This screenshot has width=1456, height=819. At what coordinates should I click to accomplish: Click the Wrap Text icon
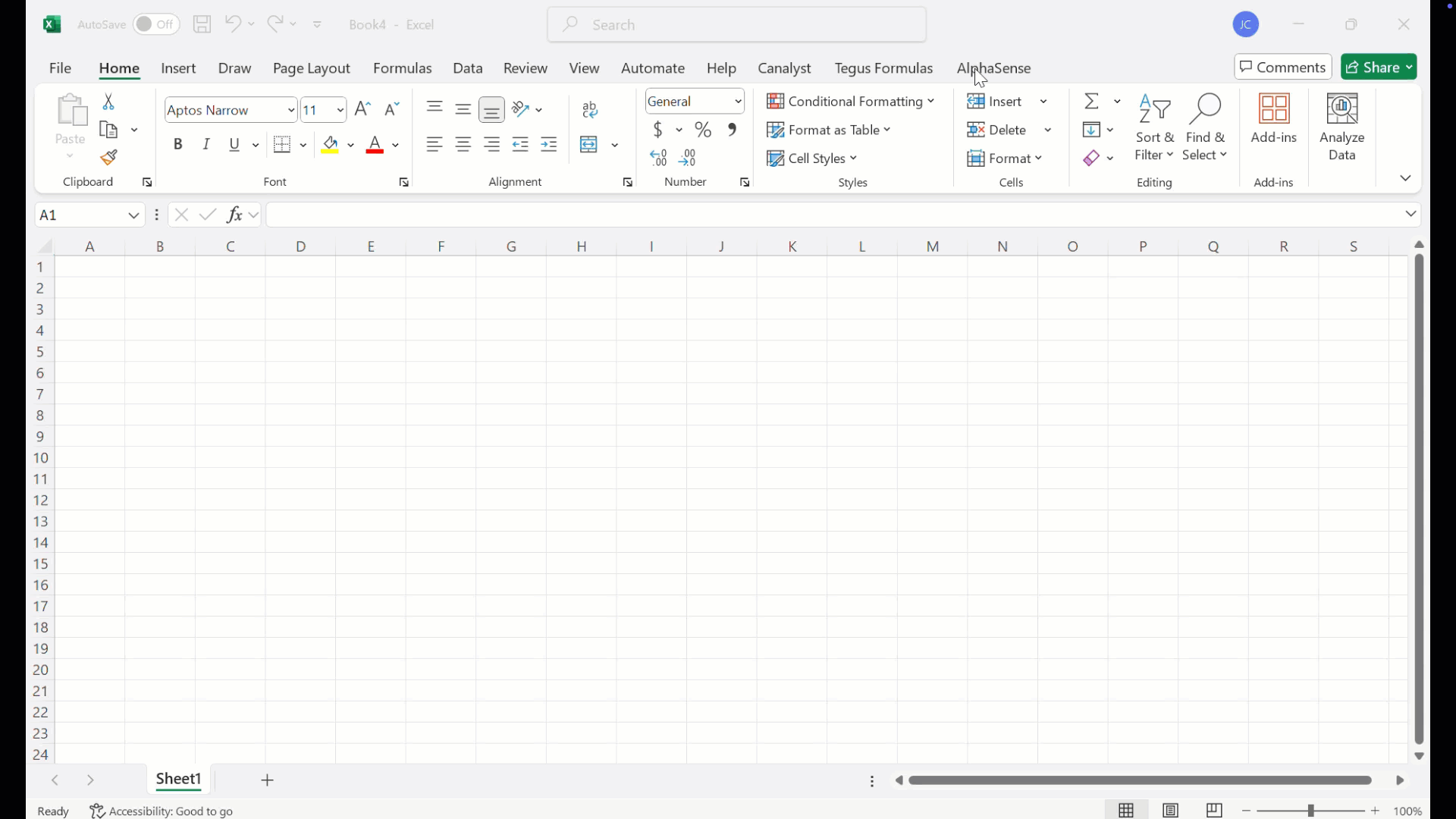pyautogui.click(x=591, y=110)
